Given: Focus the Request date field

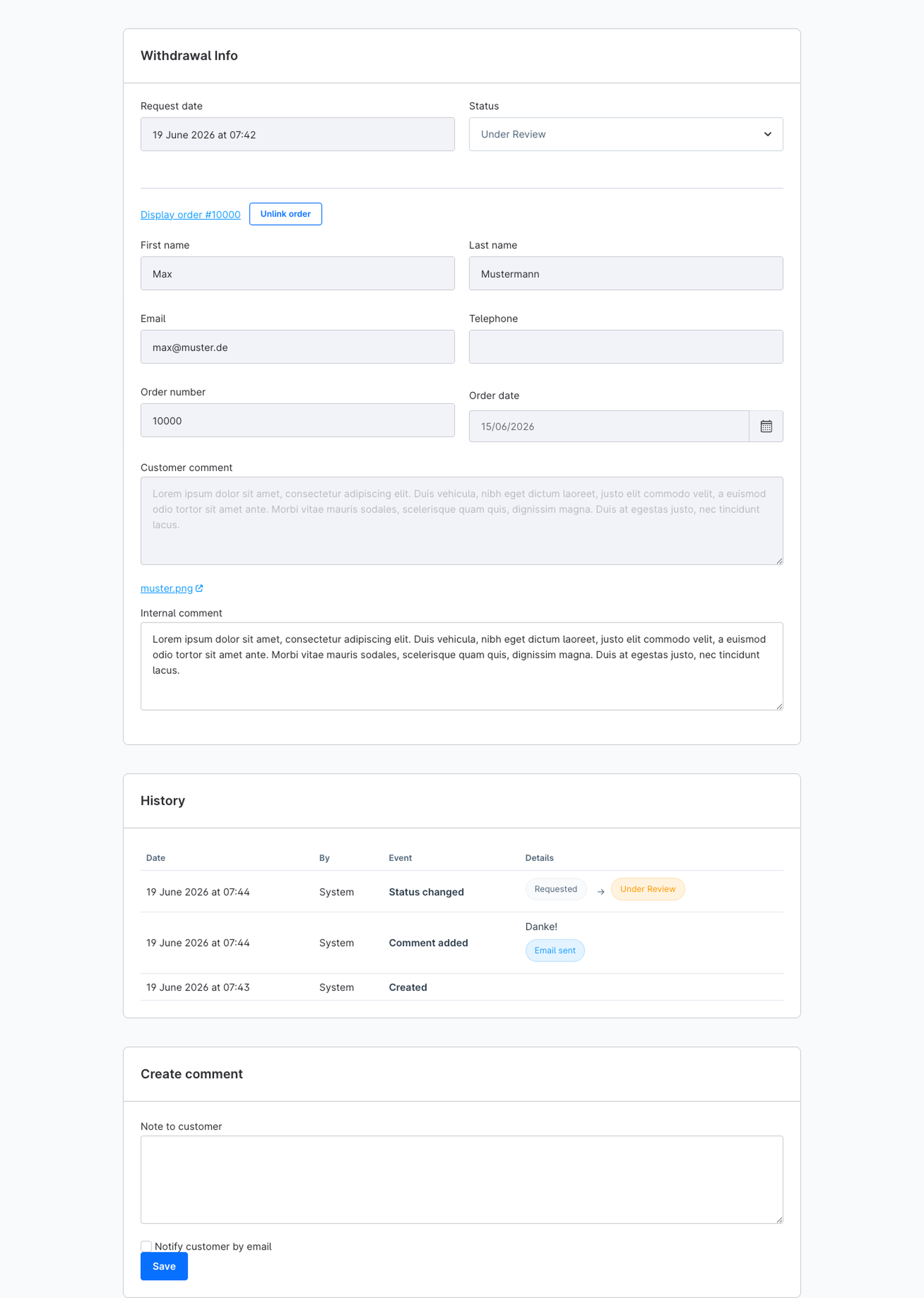Looking at the screenshot, I should (297, 134).
